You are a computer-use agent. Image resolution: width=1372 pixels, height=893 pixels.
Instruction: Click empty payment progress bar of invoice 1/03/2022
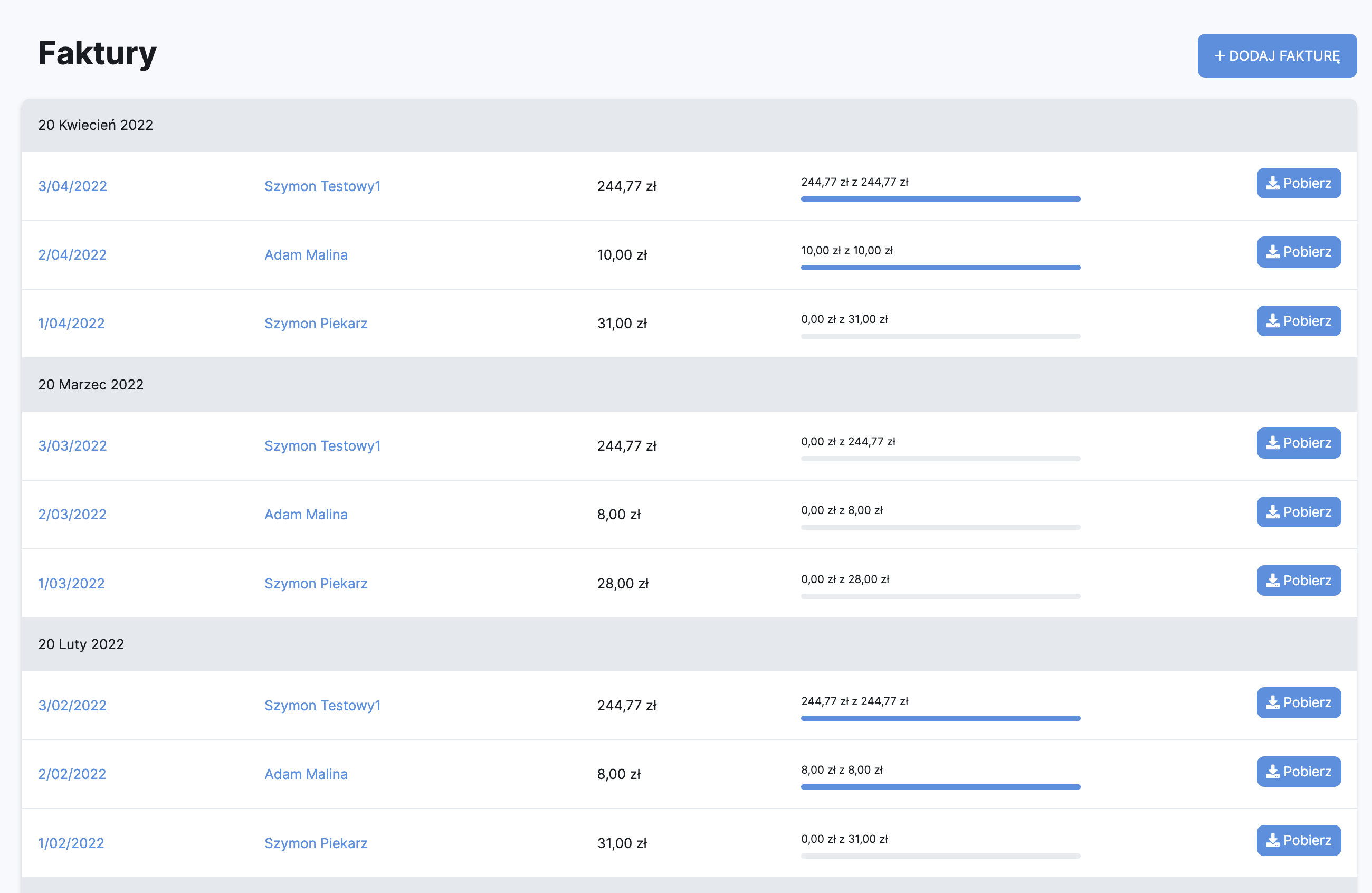point(940,596)
